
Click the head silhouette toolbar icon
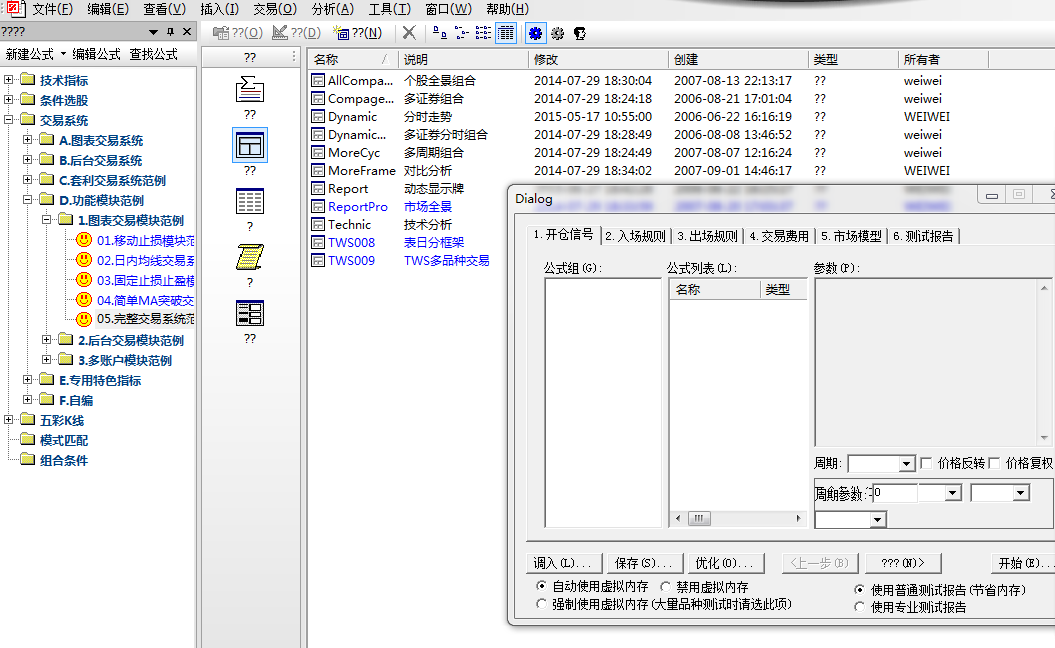pos(579,33)
